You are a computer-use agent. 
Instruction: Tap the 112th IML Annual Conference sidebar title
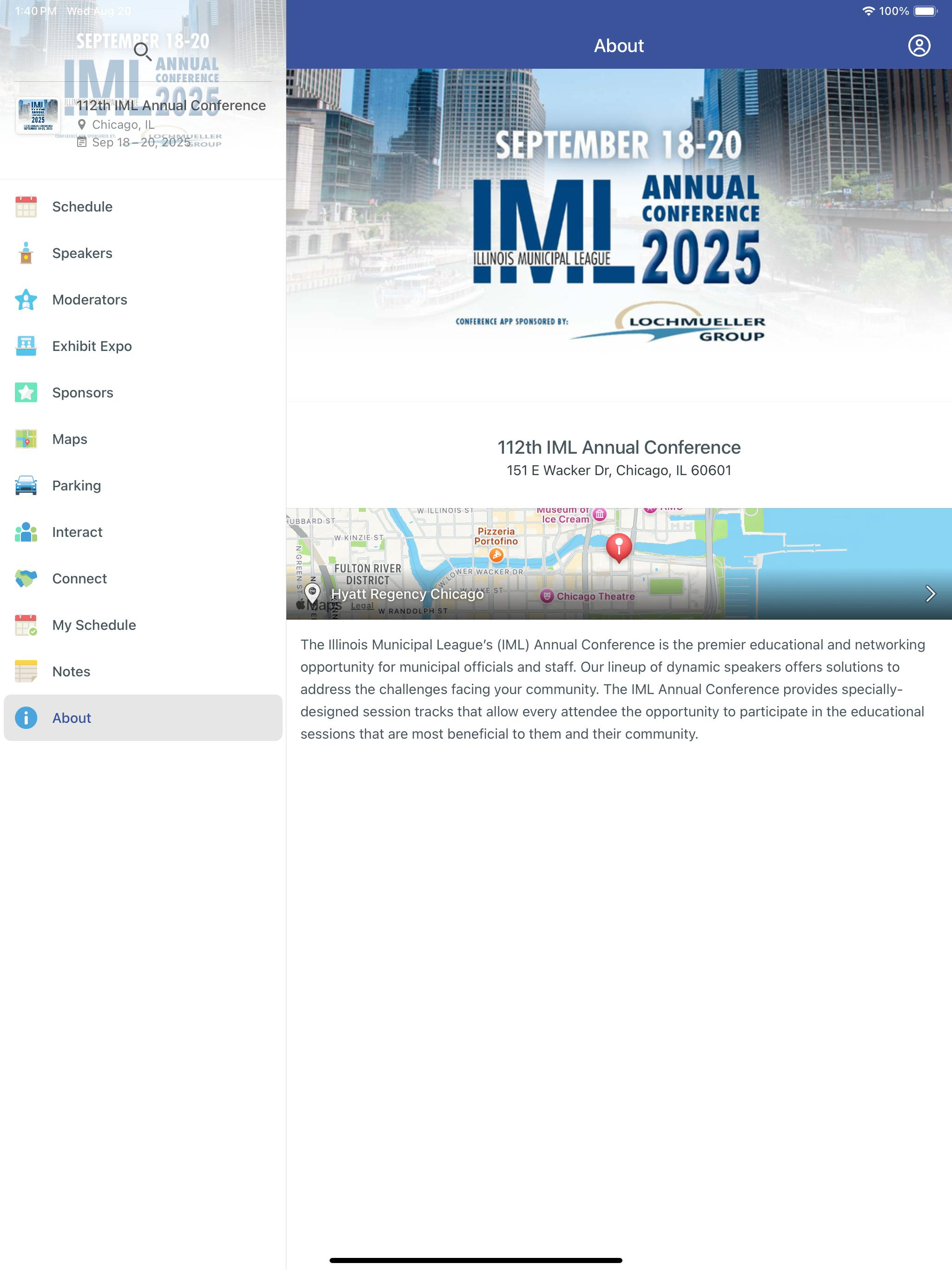pos(171,106)
